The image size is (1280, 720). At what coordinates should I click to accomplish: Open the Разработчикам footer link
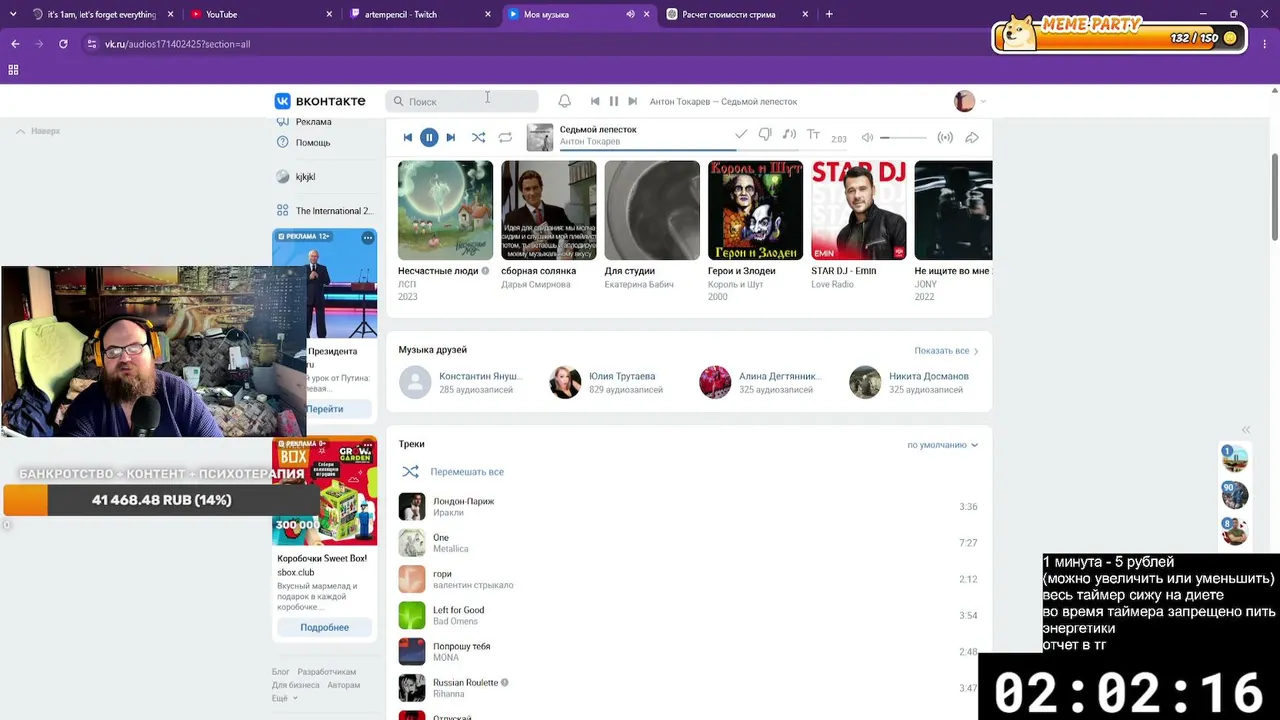click(327, 672)
